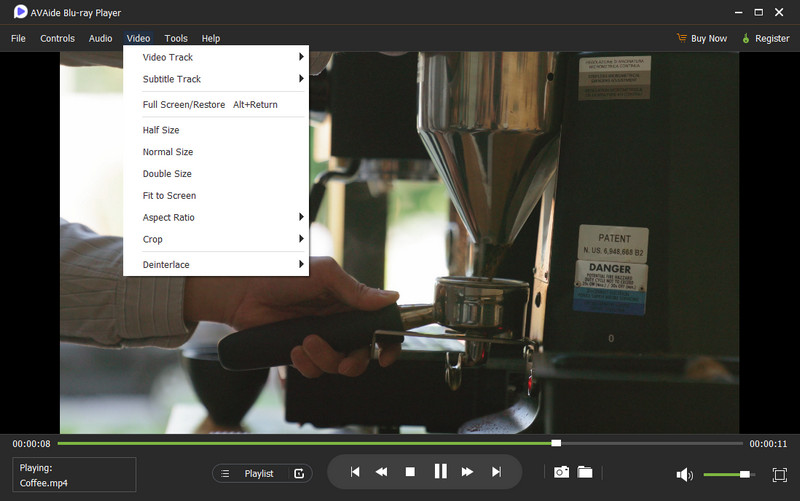
Task: Skip to previous track icon
Action: click(x=354, y=472)
